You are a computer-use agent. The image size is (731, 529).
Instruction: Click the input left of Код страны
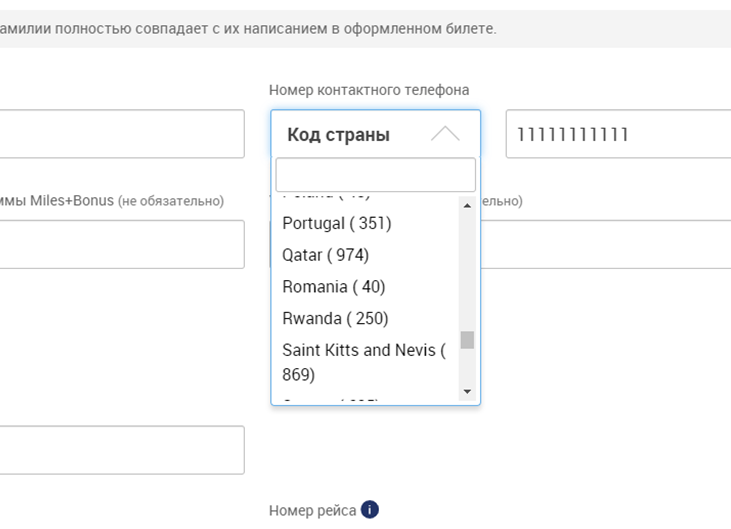pyautogui.click(x=120, y=134)
